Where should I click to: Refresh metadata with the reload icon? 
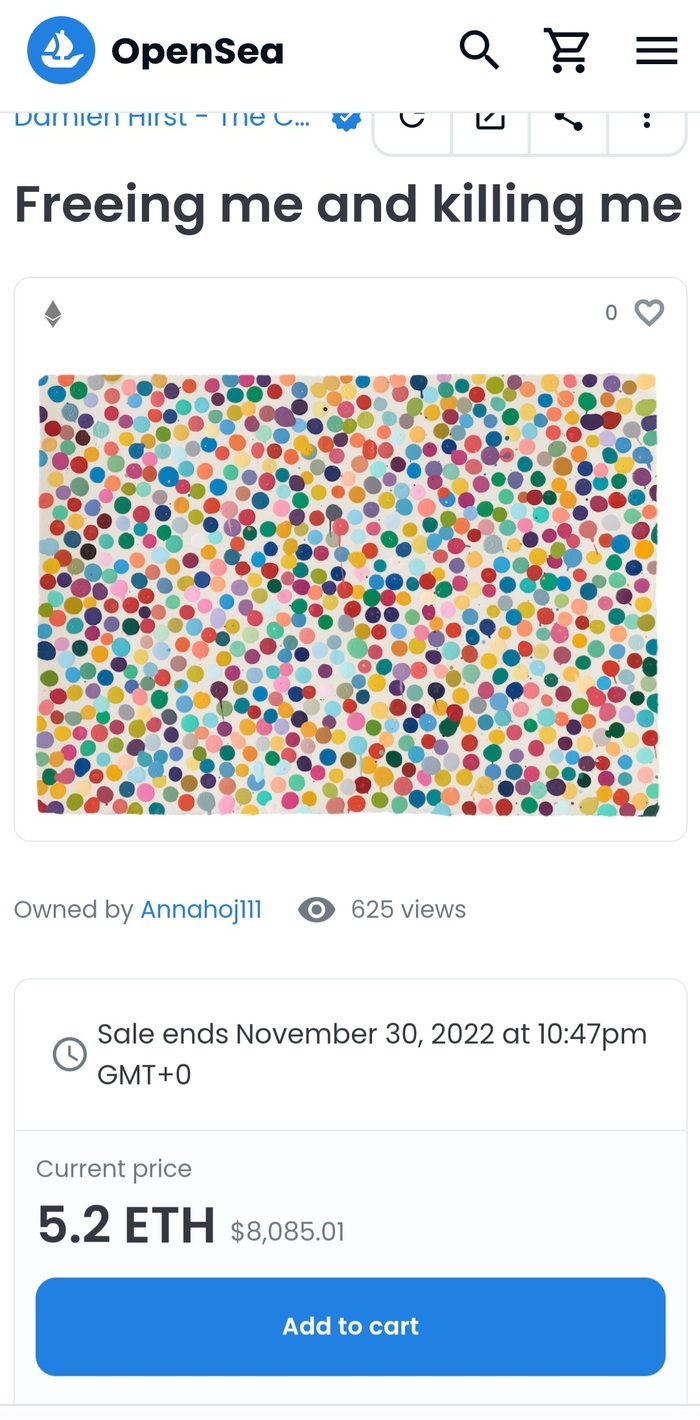(412, 122)
